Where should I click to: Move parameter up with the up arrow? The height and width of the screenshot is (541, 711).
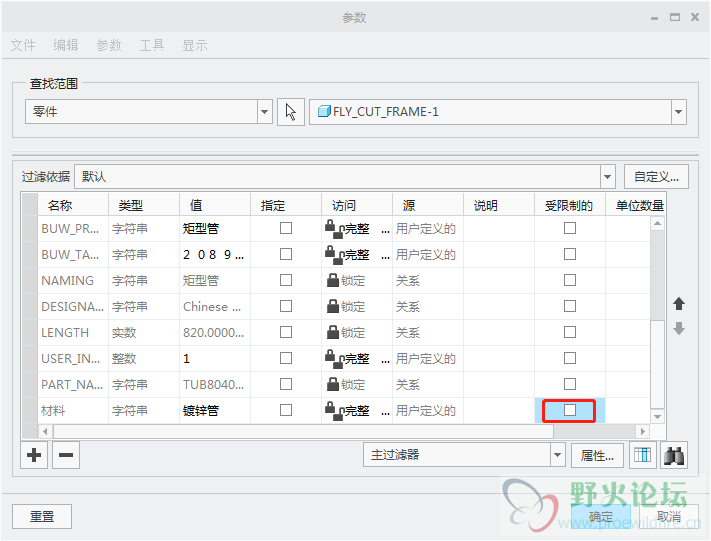[679, 303]
